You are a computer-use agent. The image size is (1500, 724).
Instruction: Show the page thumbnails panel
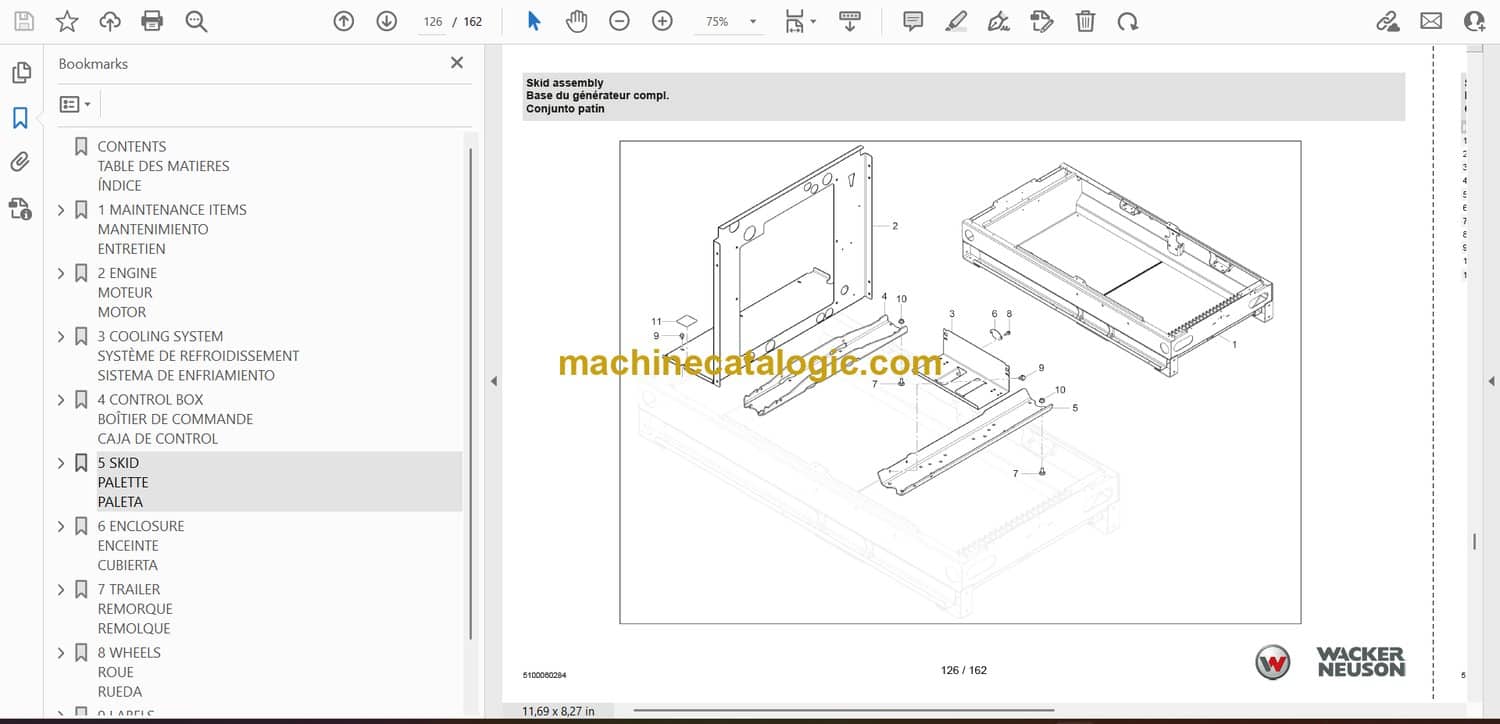(x=20, y=72)
